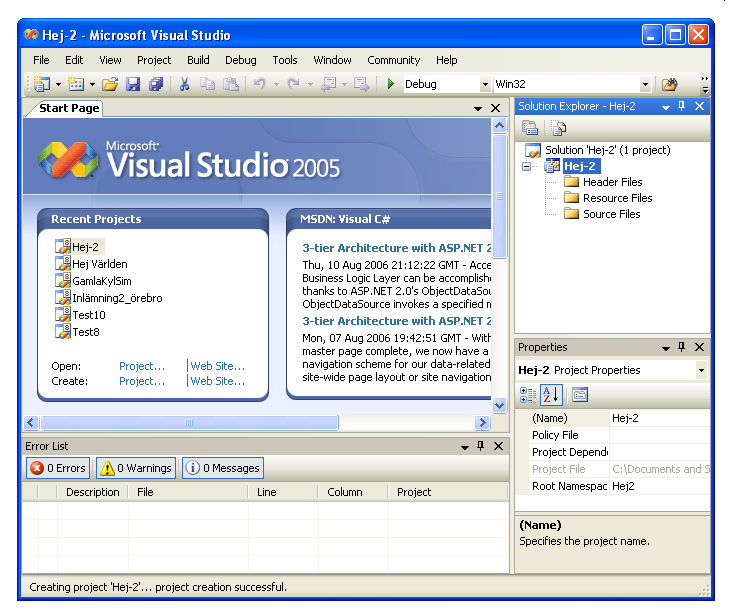Click the New Project toolbar icon

click(42, 84)
